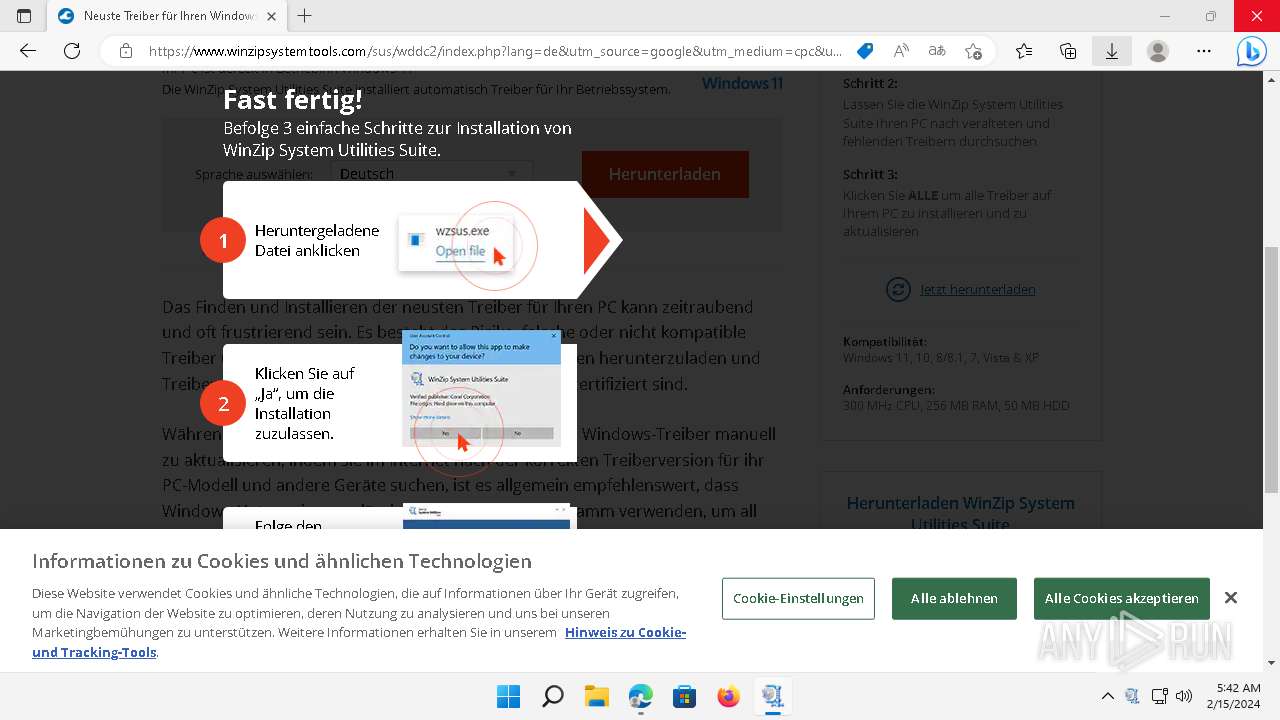Reload the current page
The image size is (1280, 720).
pyautogui.click(x=72, y=51)
